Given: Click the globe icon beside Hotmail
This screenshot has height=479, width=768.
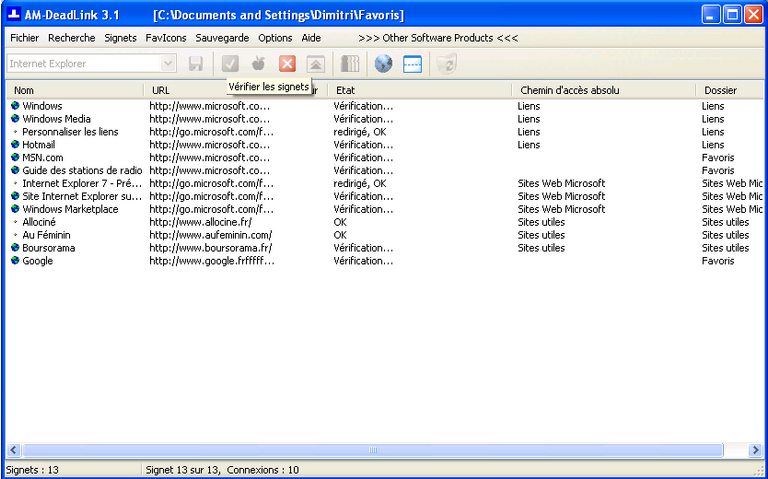Looking at the screenshot, I should click(x=15, y=144).
